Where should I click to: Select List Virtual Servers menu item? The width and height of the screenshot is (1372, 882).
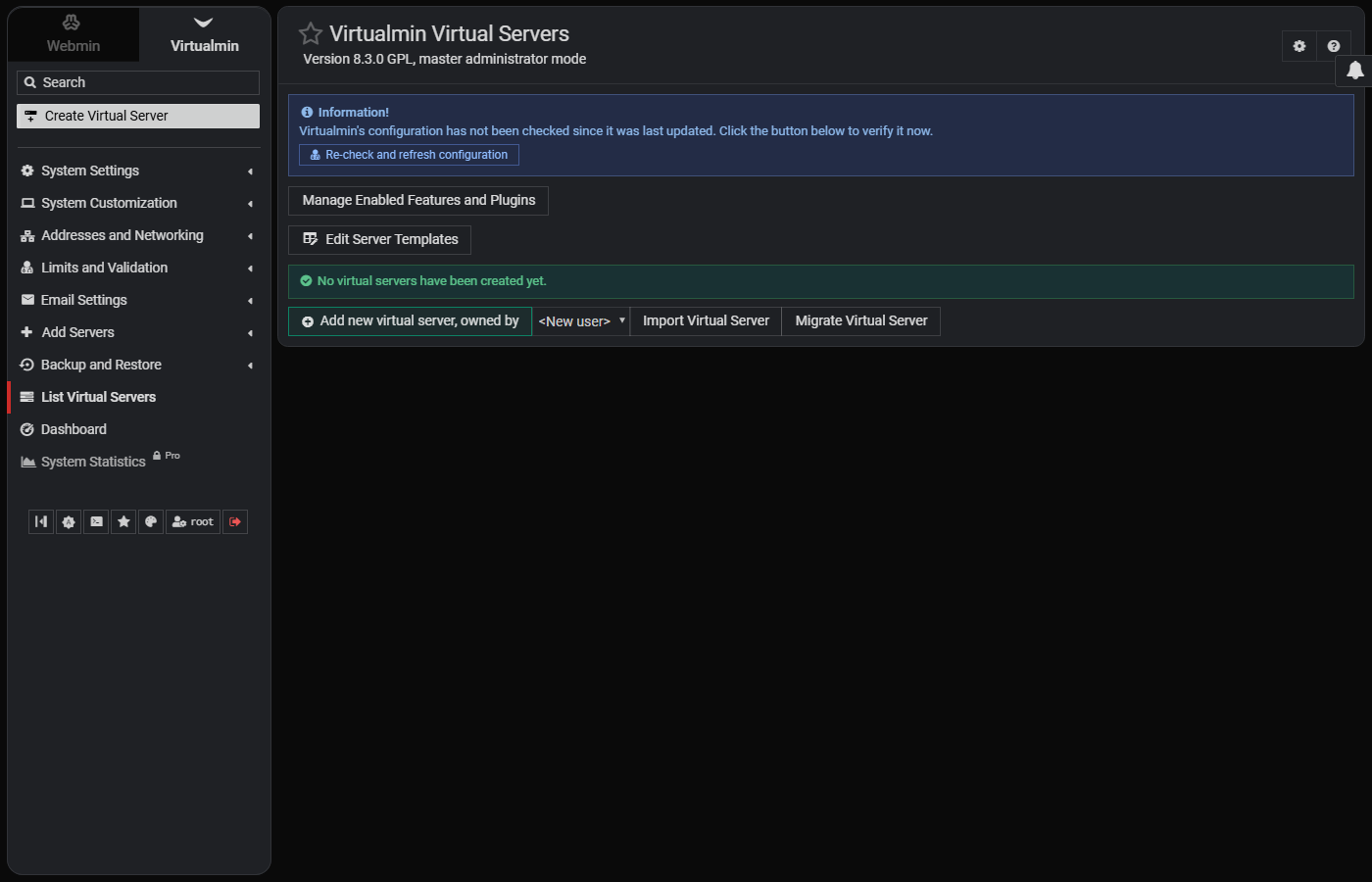(138, 397)
